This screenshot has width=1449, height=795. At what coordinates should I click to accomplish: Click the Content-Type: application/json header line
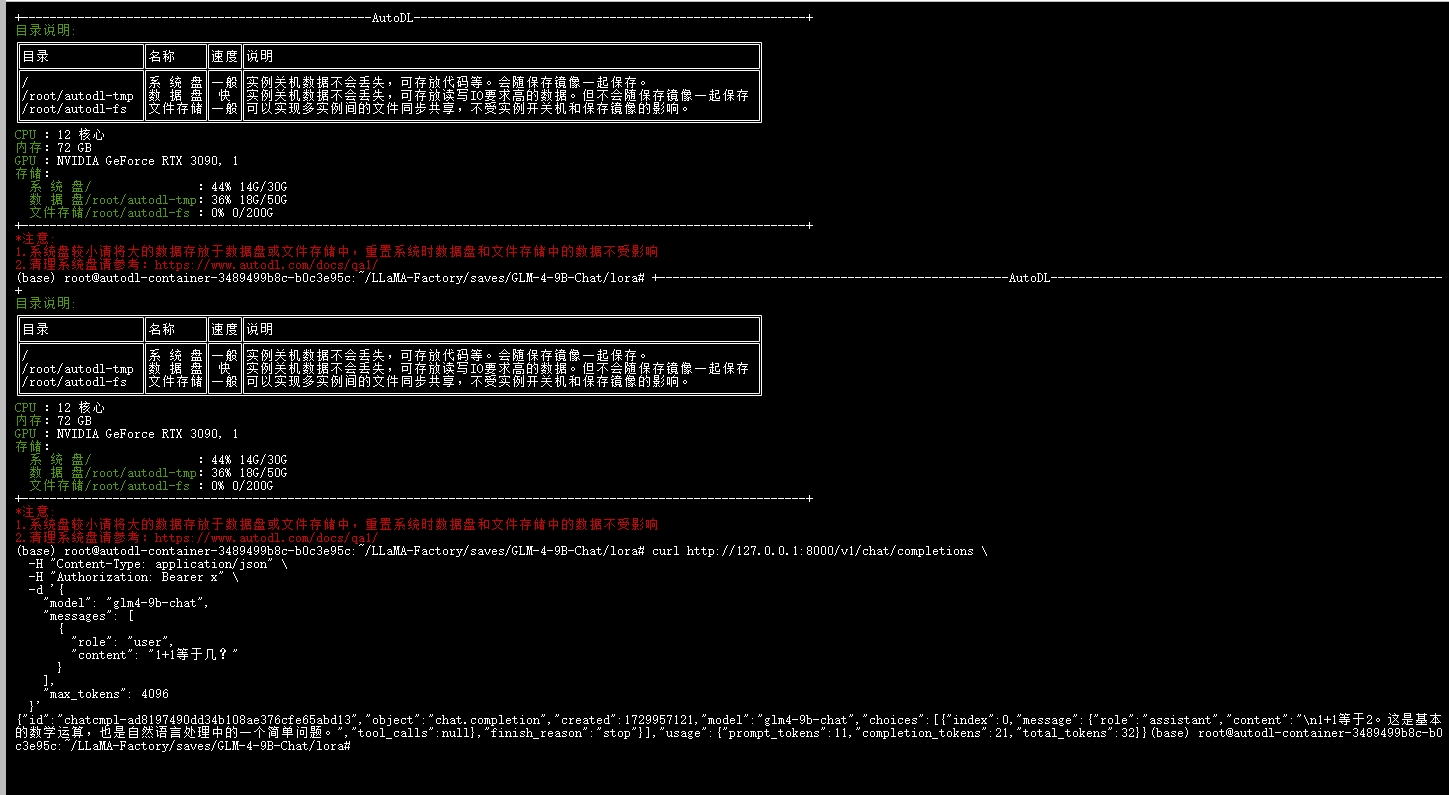click(158, 564)
